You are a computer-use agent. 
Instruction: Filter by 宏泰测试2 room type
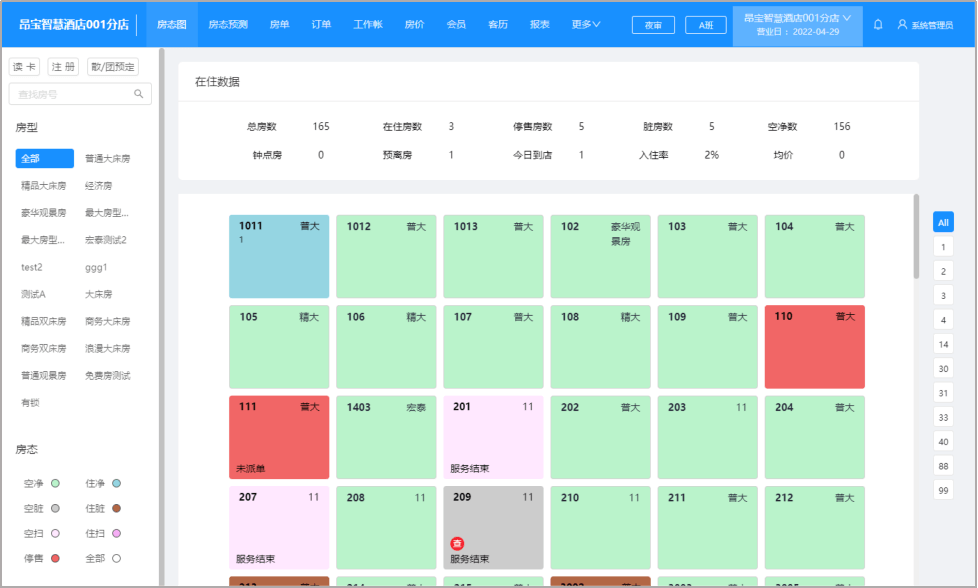pyautogui.click(x=106, y=240)
